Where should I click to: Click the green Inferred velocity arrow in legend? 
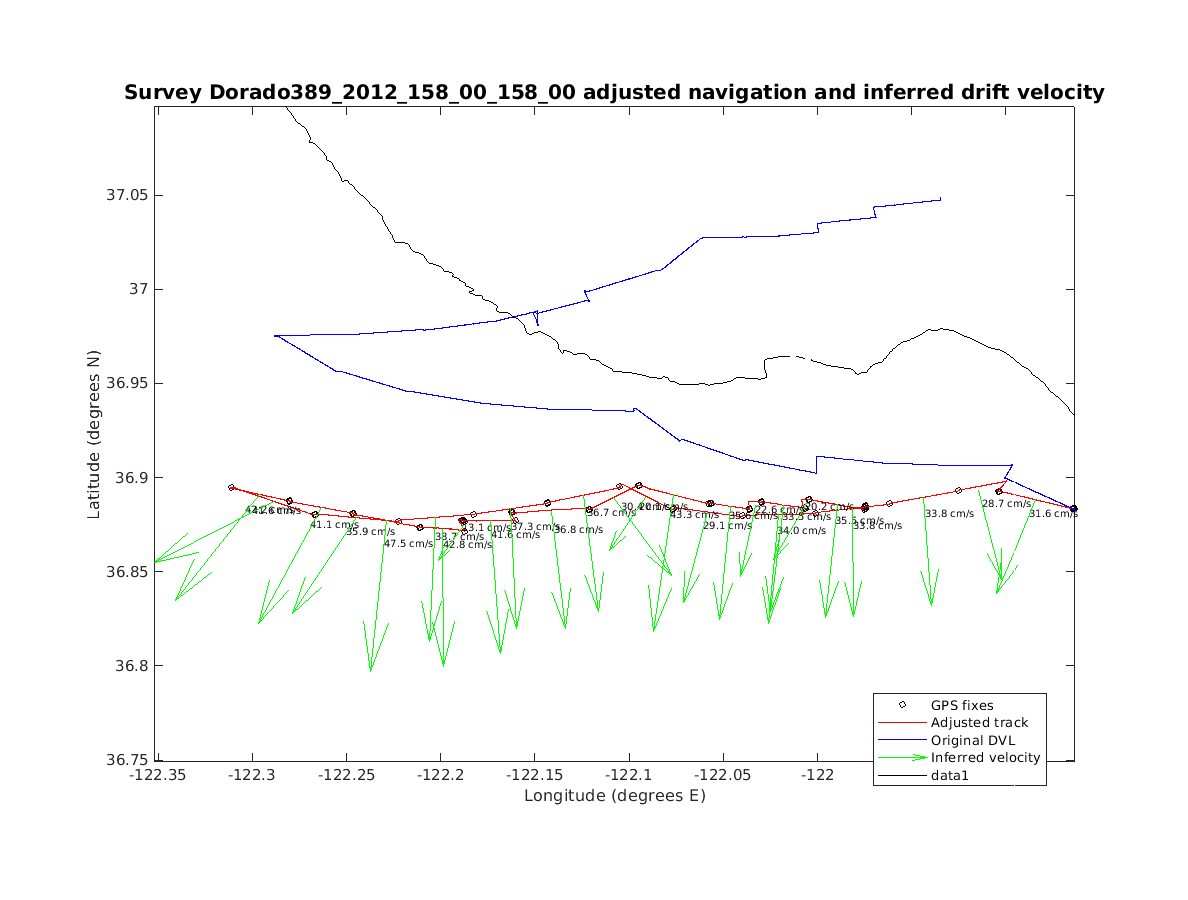pos(901,758)
